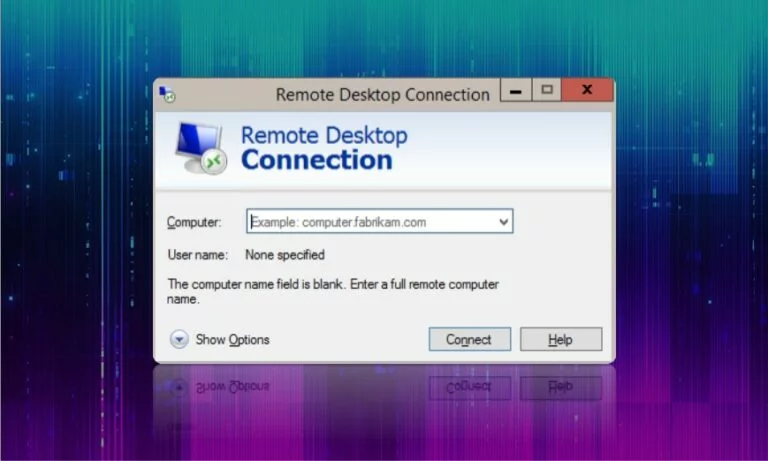Focus the Computer name input field
The height and width of the screenshot is (461, 768).
click(x=380, y=221)
